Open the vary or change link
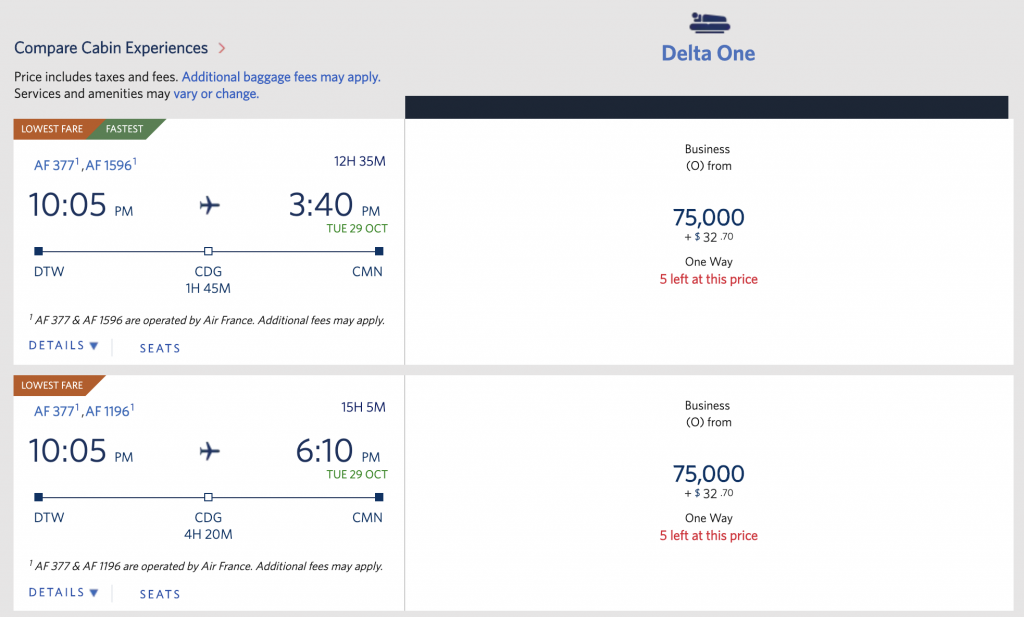 coord(216,93)
